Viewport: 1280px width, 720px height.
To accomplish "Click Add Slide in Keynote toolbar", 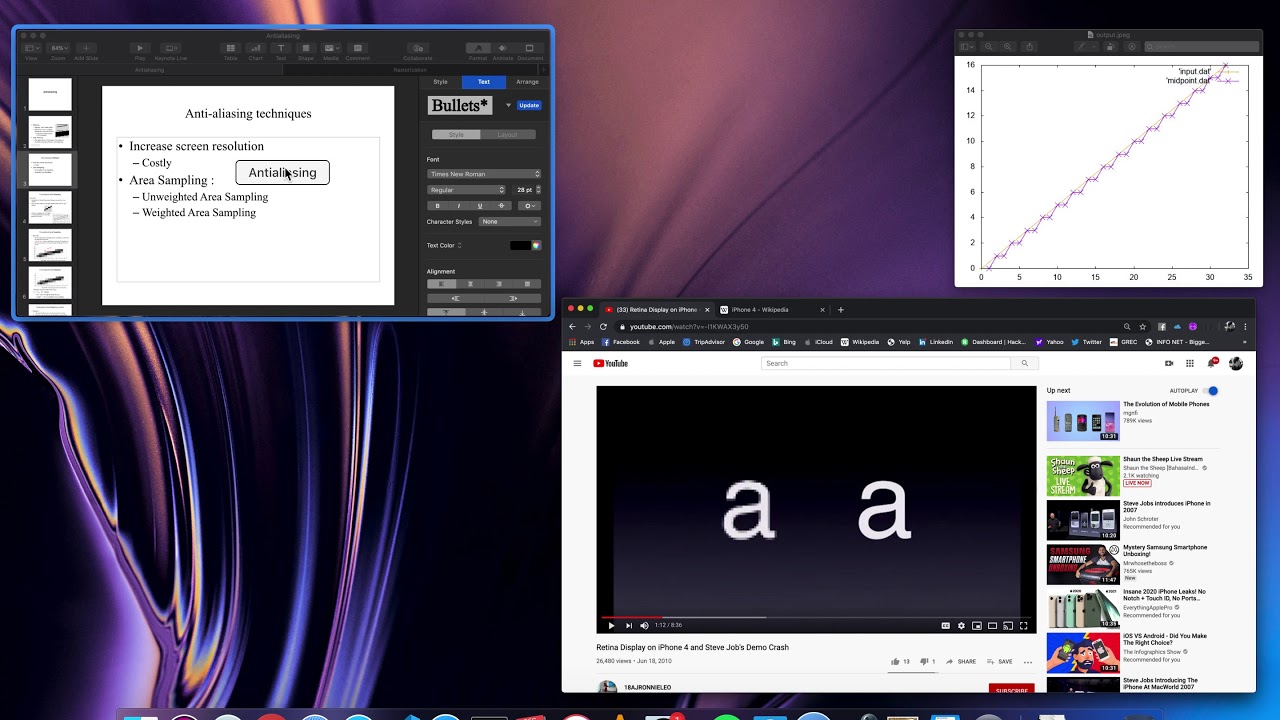I will (86, 48).
